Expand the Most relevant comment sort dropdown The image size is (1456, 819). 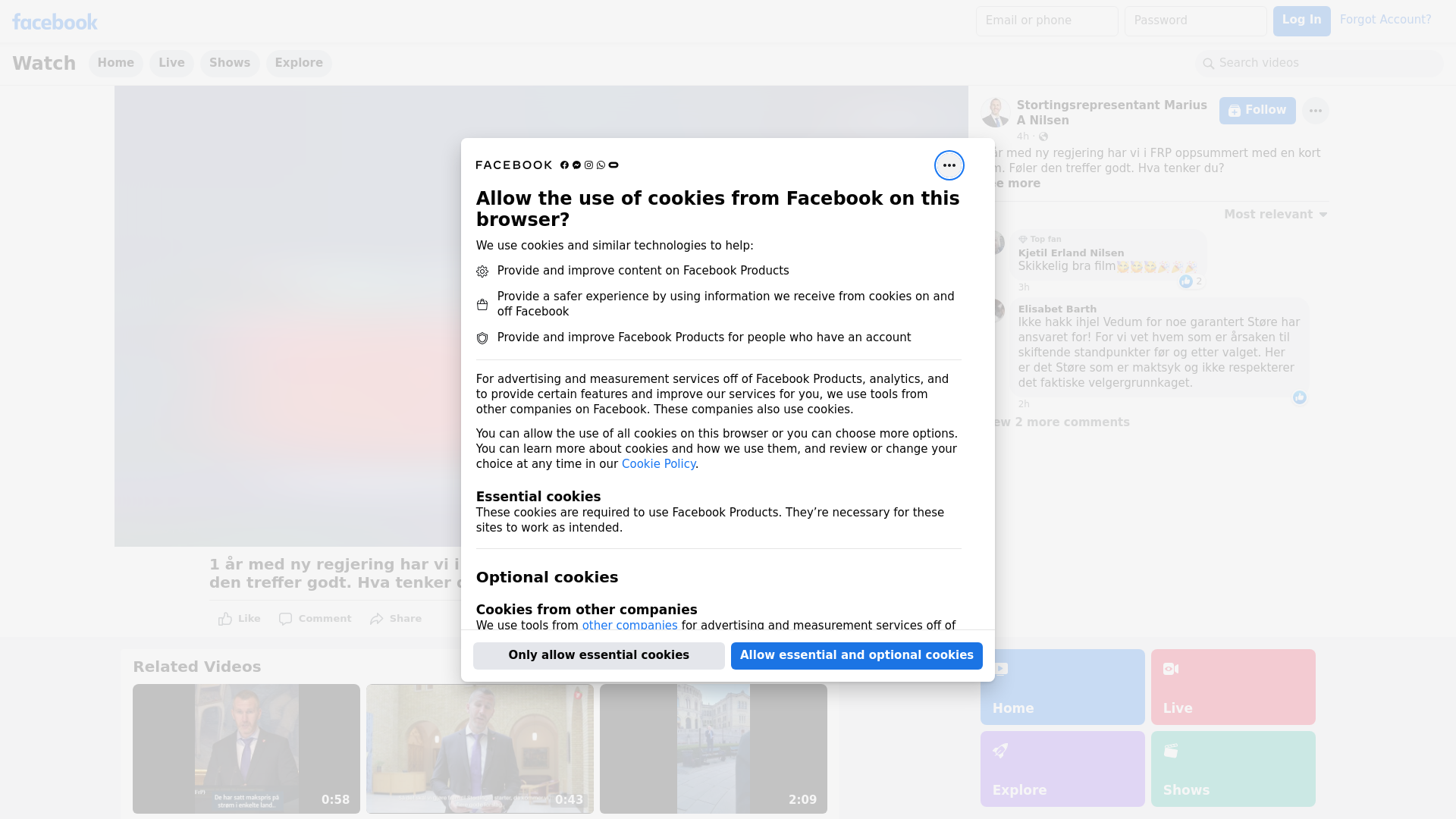click(1276, 215)
